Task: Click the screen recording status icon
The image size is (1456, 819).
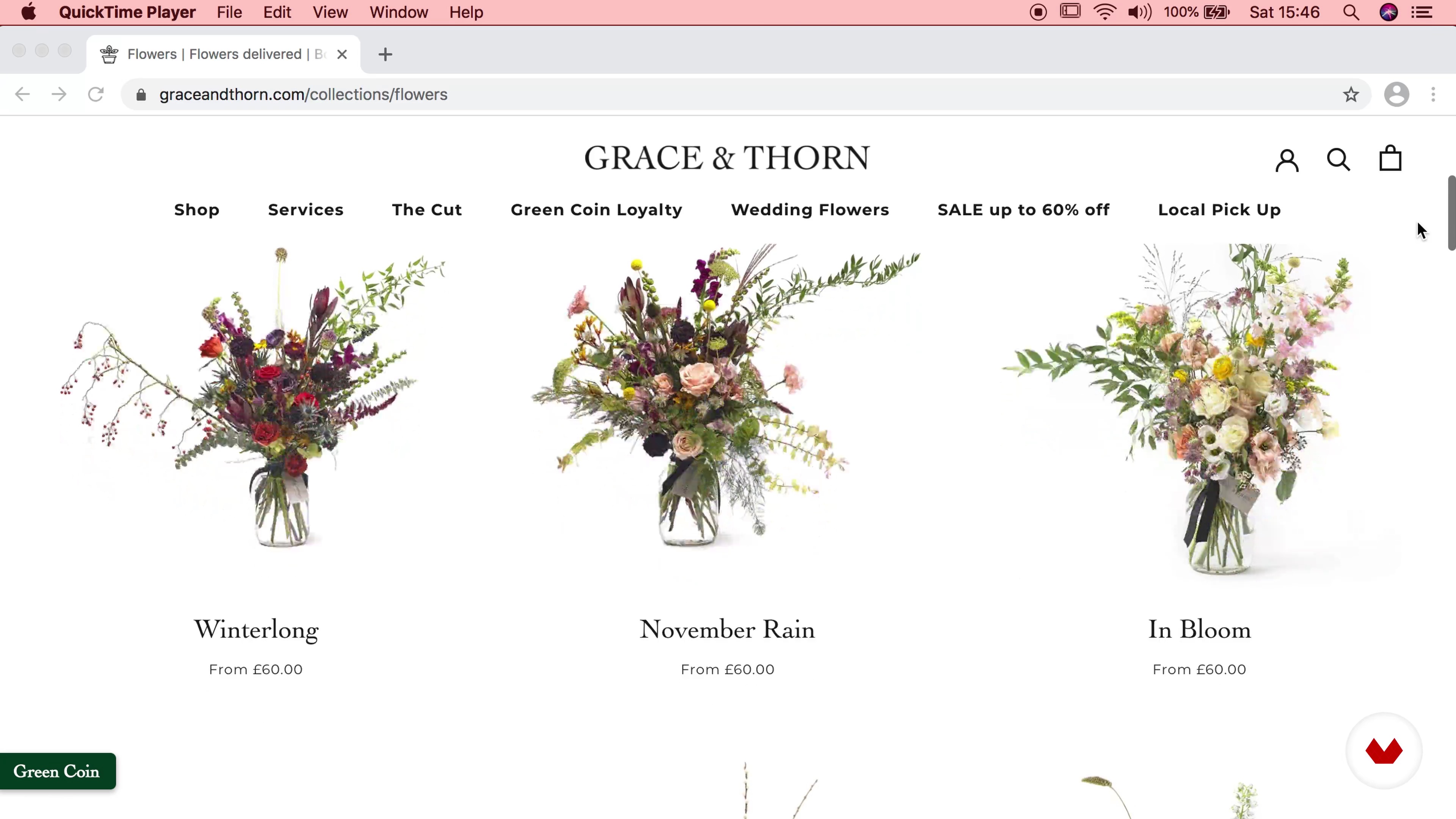Action: [x=1038, y=12]
